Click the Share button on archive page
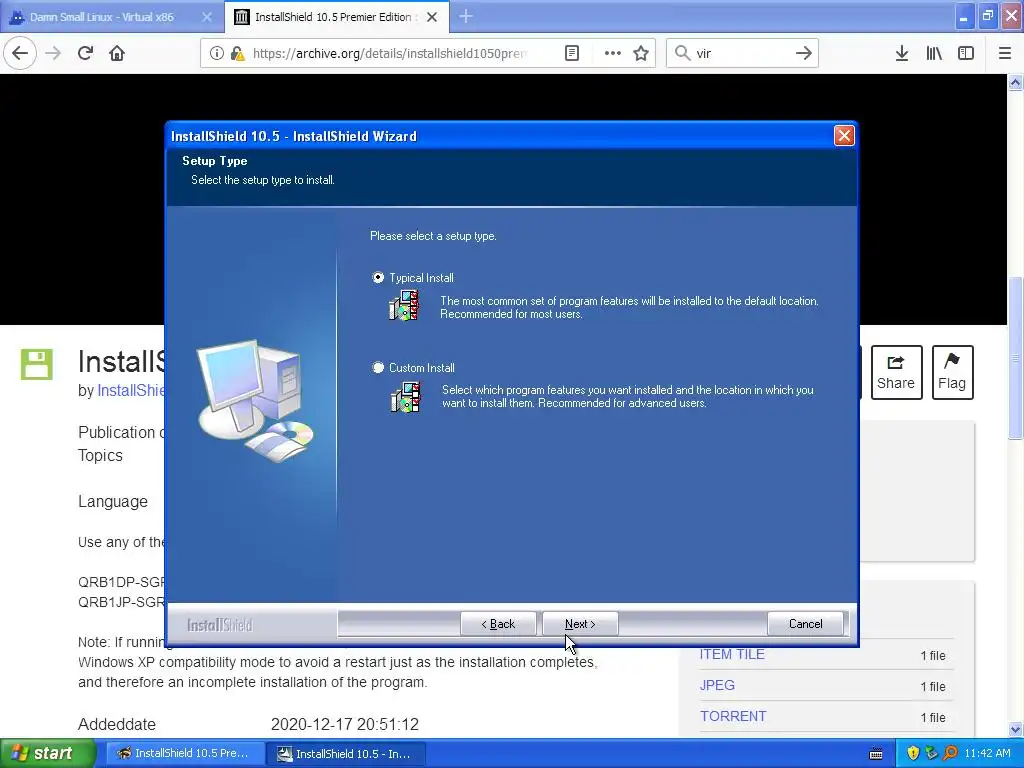Image resolution: width=1024 pixels, height=768 pixels. (896, 372)
